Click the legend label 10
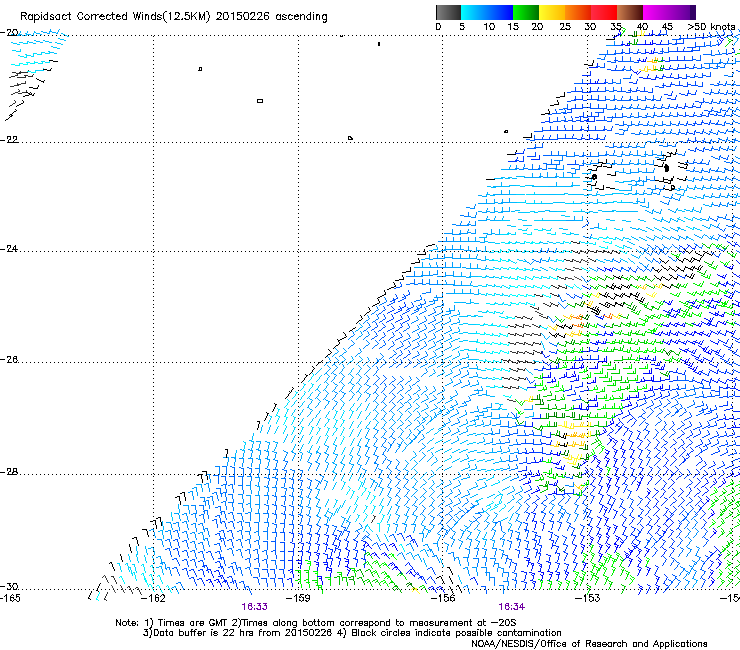This screenshot has width=740, height=650. pos(489,27)
